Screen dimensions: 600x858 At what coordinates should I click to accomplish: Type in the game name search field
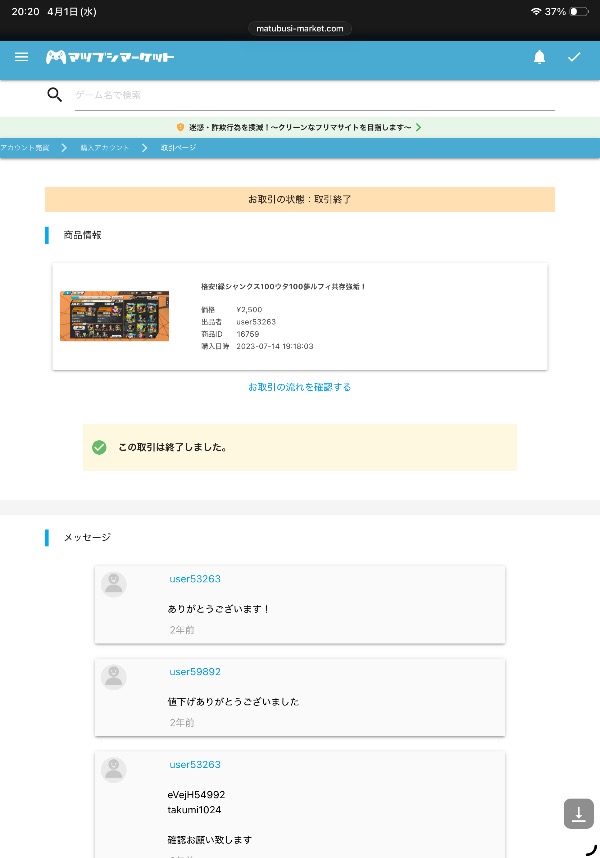coord(314,95)
